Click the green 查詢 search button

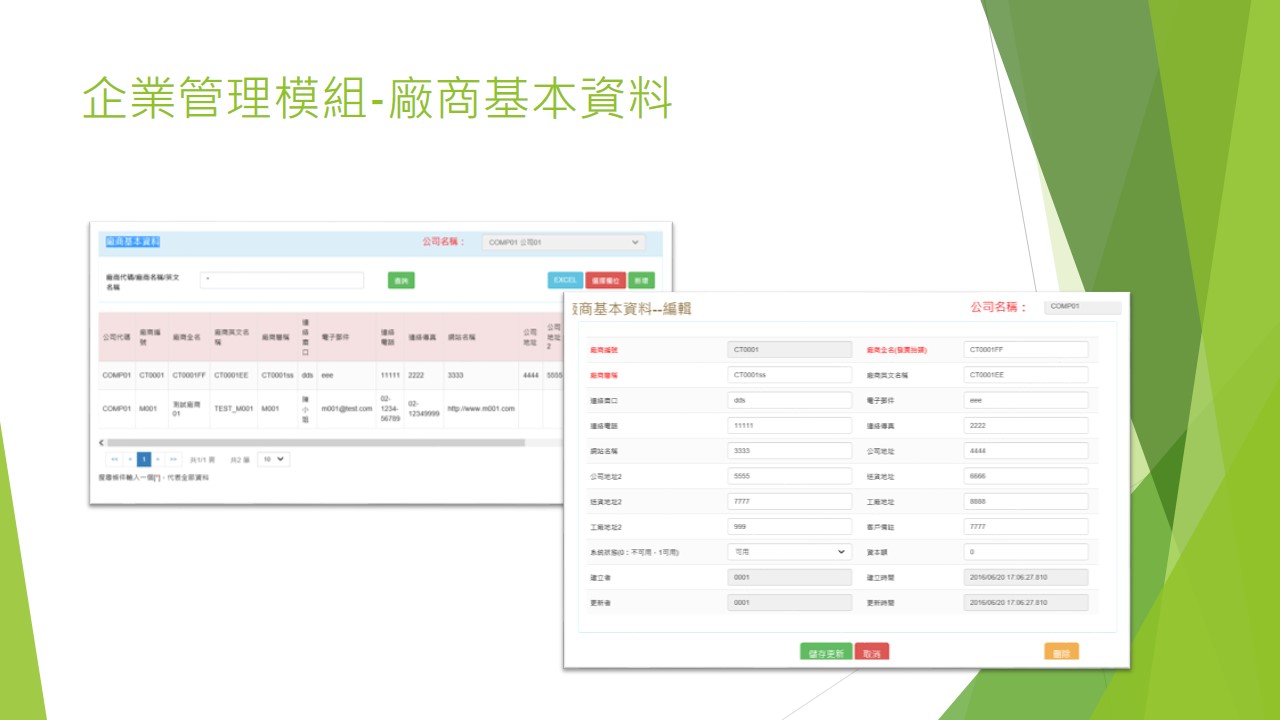pyautogui.click(x=401, y=281)
